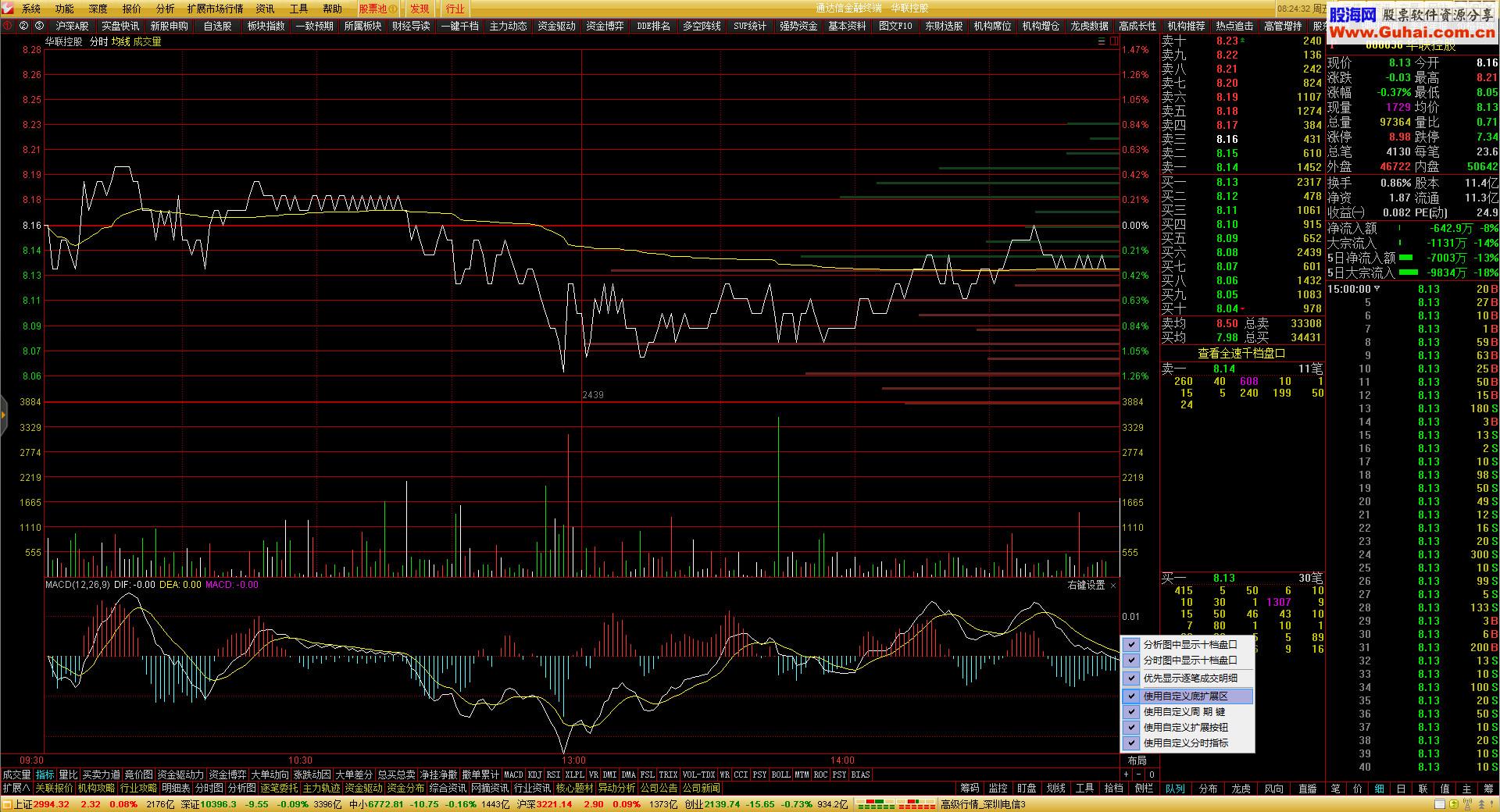The height and width of the screenshot is (812, 1500).
Task: Click the 卖一 price 8.14 in order book
Action: tap(1227, 167)
